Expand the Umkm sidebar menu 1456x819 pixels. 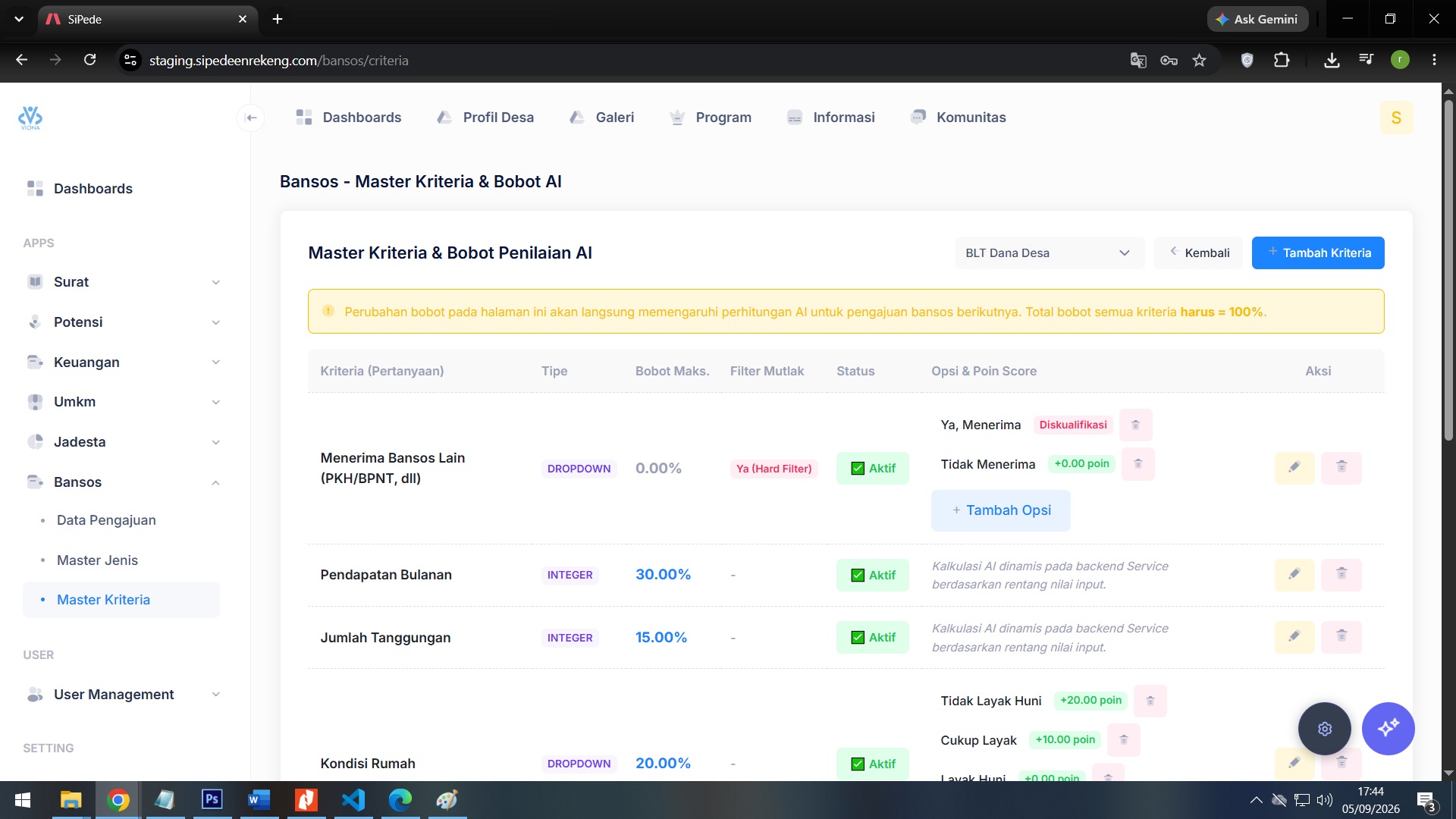[x=121, y=402]
